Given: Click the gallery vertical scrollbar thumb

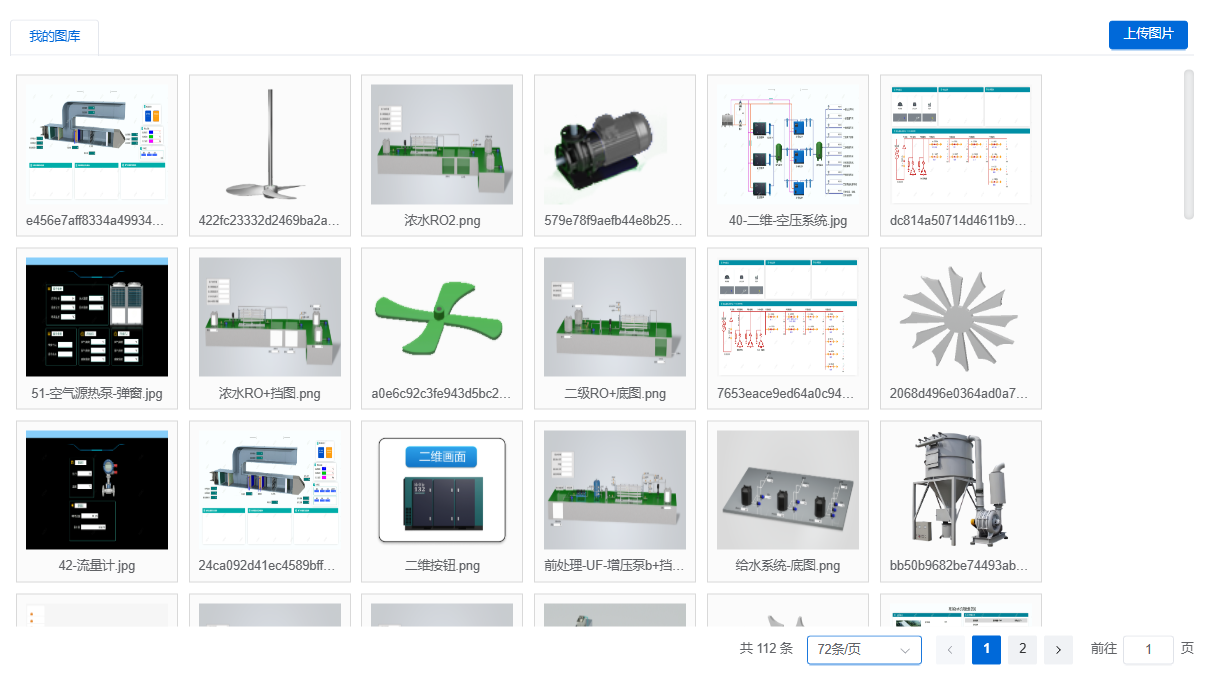Looking at the screenshot, I should [x=1189, y=144].
